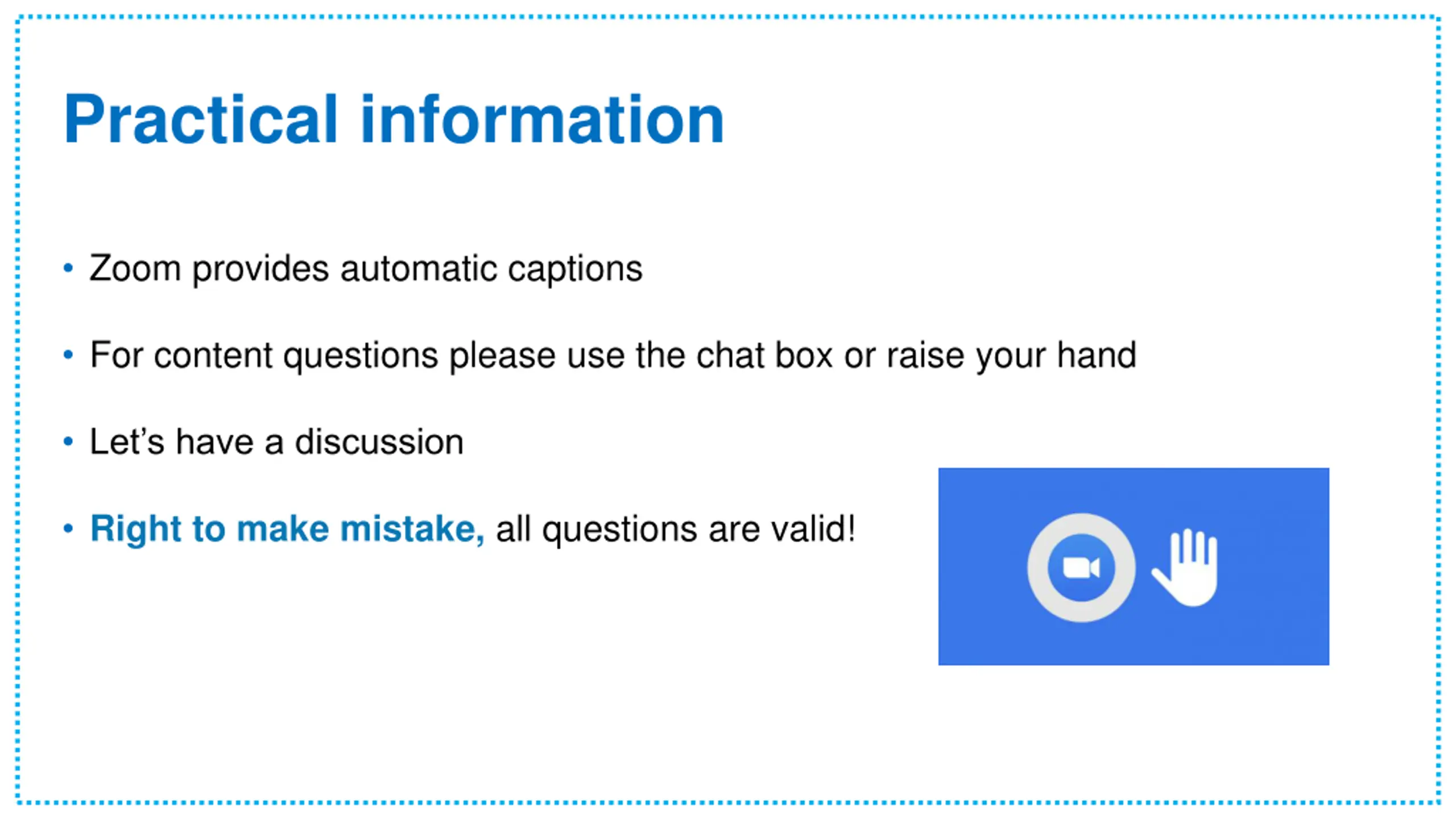This screenshot has width=1456, height=819.
Task: Select the bullet dot before For content
Action: pyautogui.click(x=68, y=355)
